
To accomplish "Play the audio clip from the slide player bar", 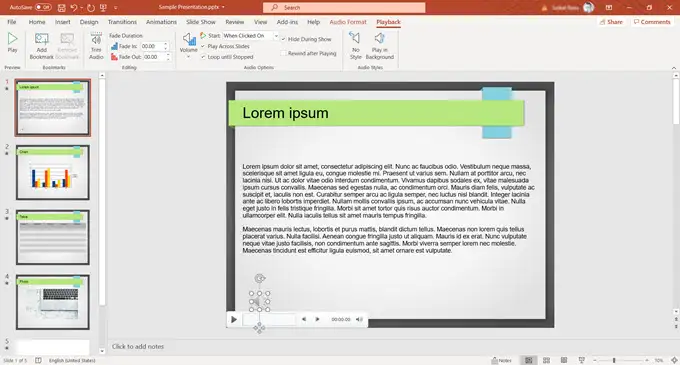I will click(x=234, y=319).
